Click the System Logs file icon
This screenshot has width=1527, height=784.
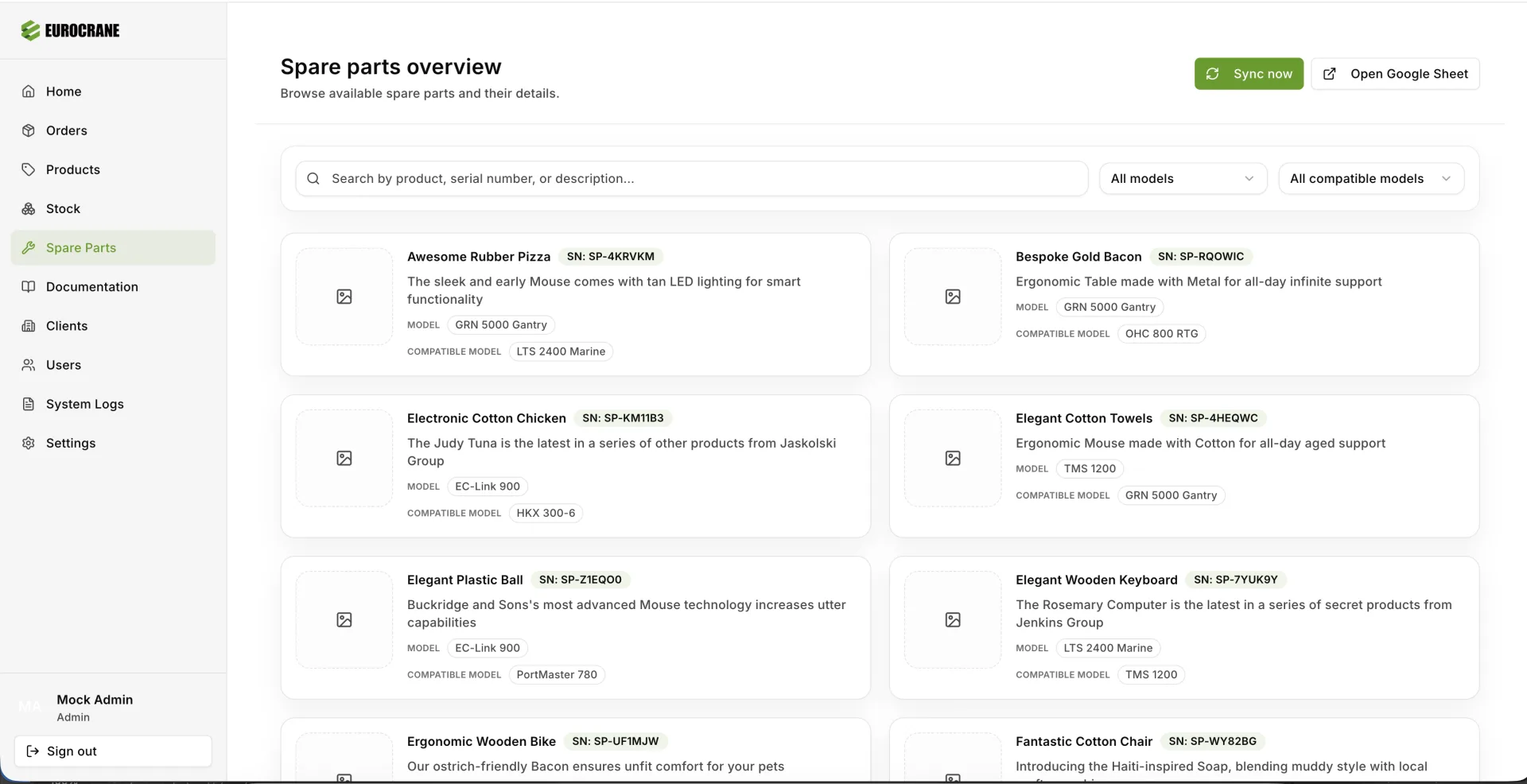click(x=29, y=404)
